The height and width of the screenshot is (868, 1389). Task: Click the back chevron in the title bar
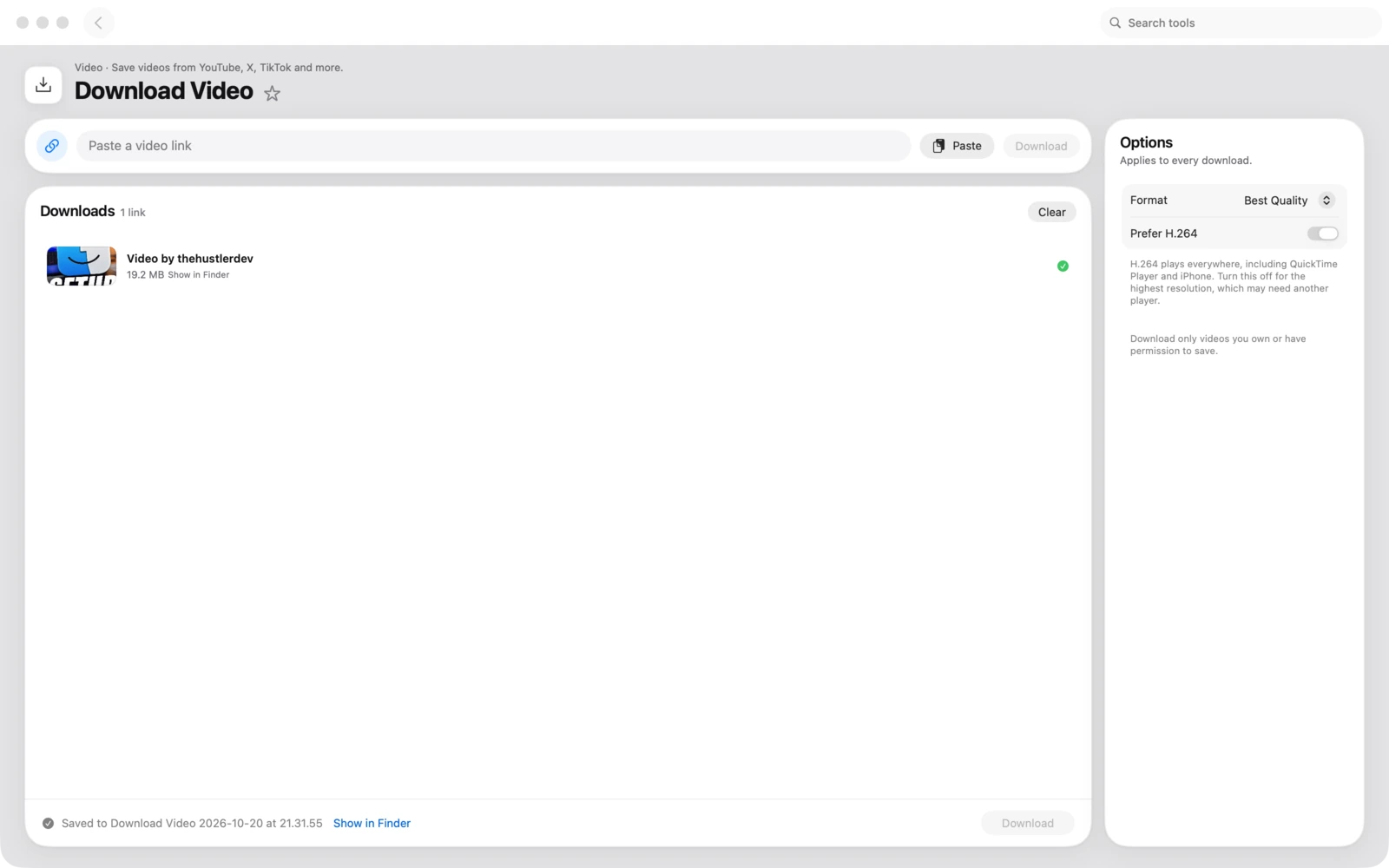(x=99, y=23)
